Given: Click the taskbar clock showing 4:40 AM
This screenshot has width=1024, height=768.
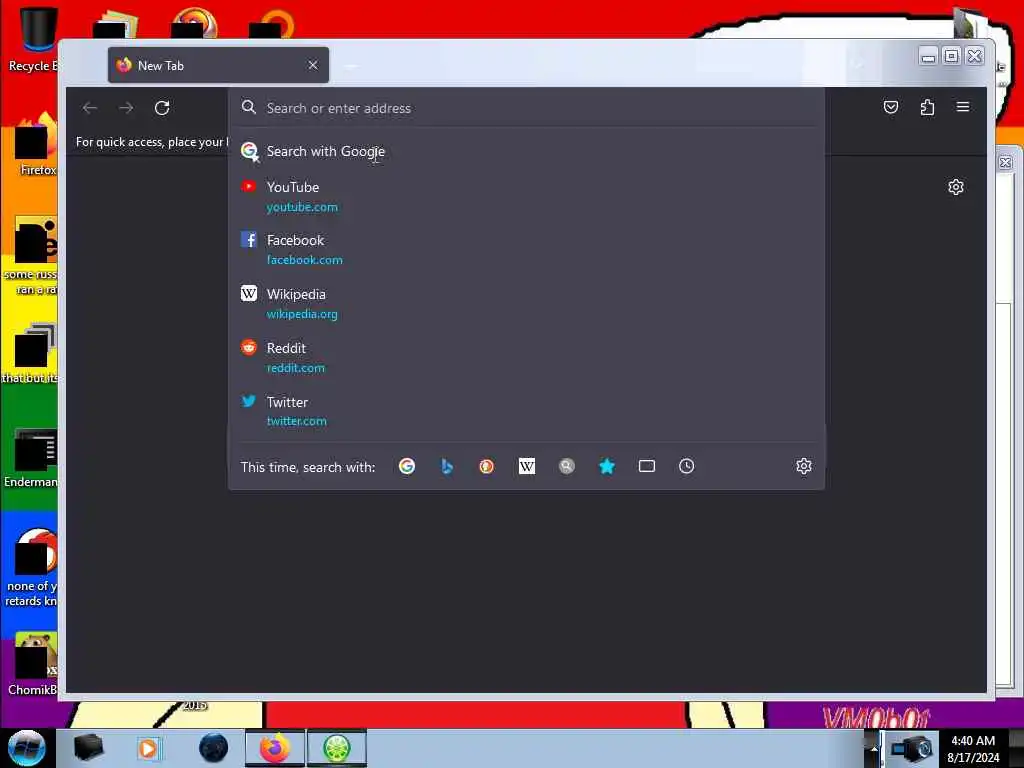Looking at the screenshot, I should (x=973, y=749).
